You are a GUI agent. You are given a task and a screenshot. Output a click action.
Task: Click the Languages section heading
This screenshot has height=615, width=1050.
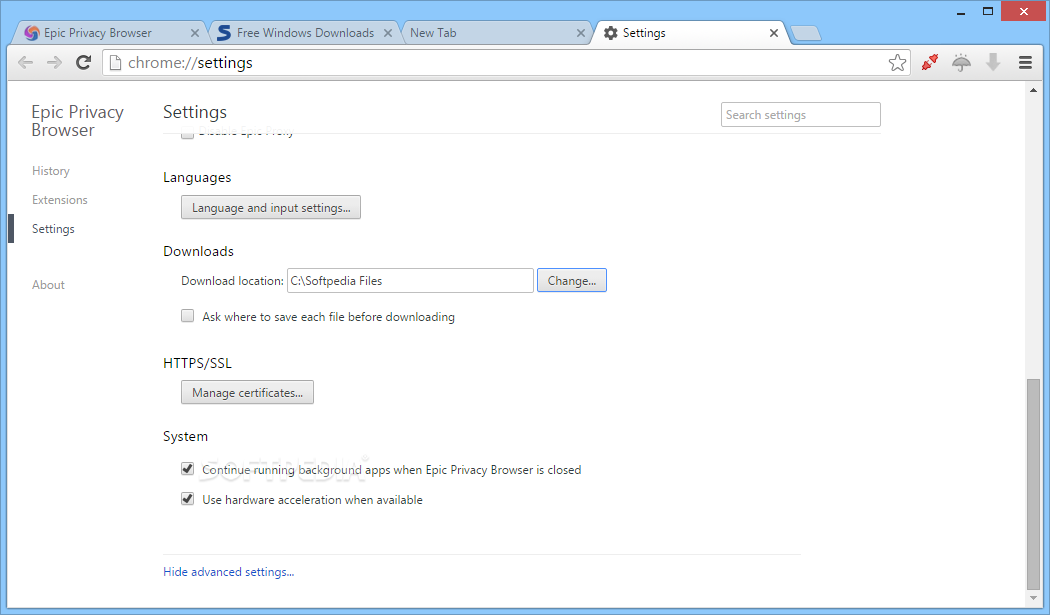click(197, 178)
